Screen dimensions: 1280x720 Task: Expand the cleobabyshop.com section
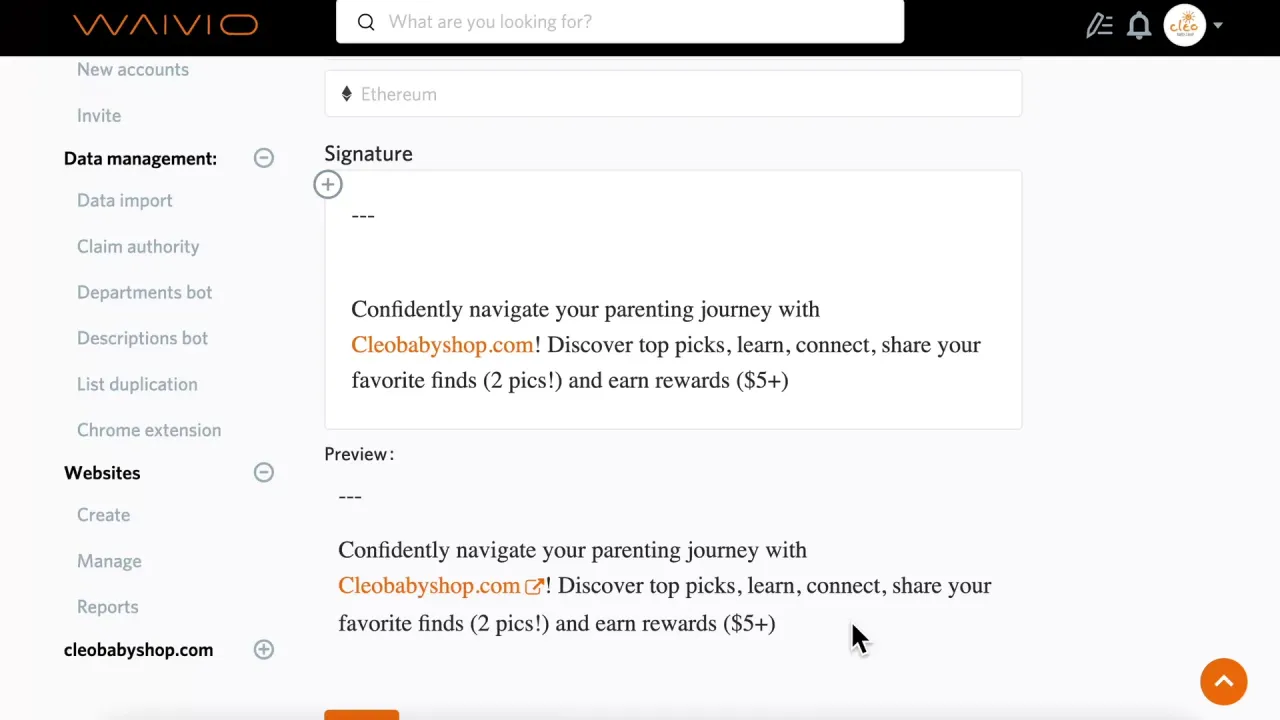(x=263, y=650)
